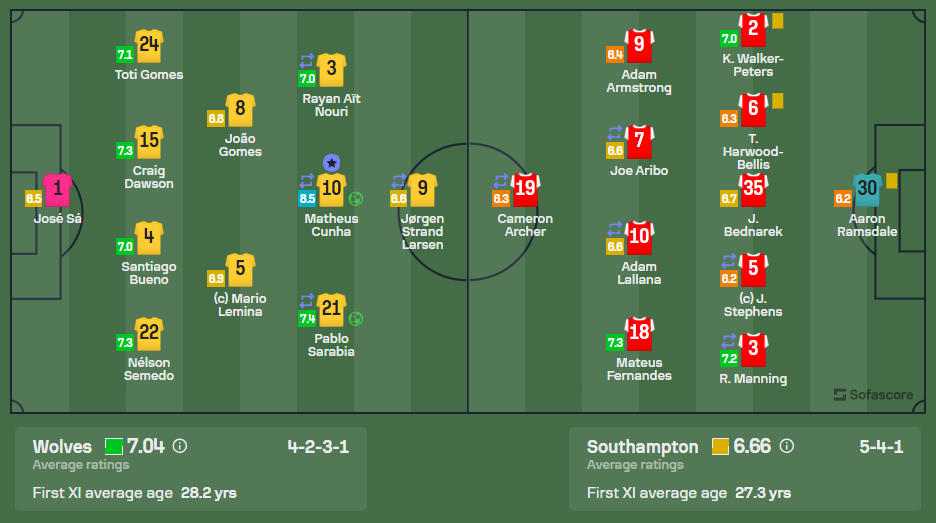Select João Gomes' number 8 shirt

(x=240, y=109)
